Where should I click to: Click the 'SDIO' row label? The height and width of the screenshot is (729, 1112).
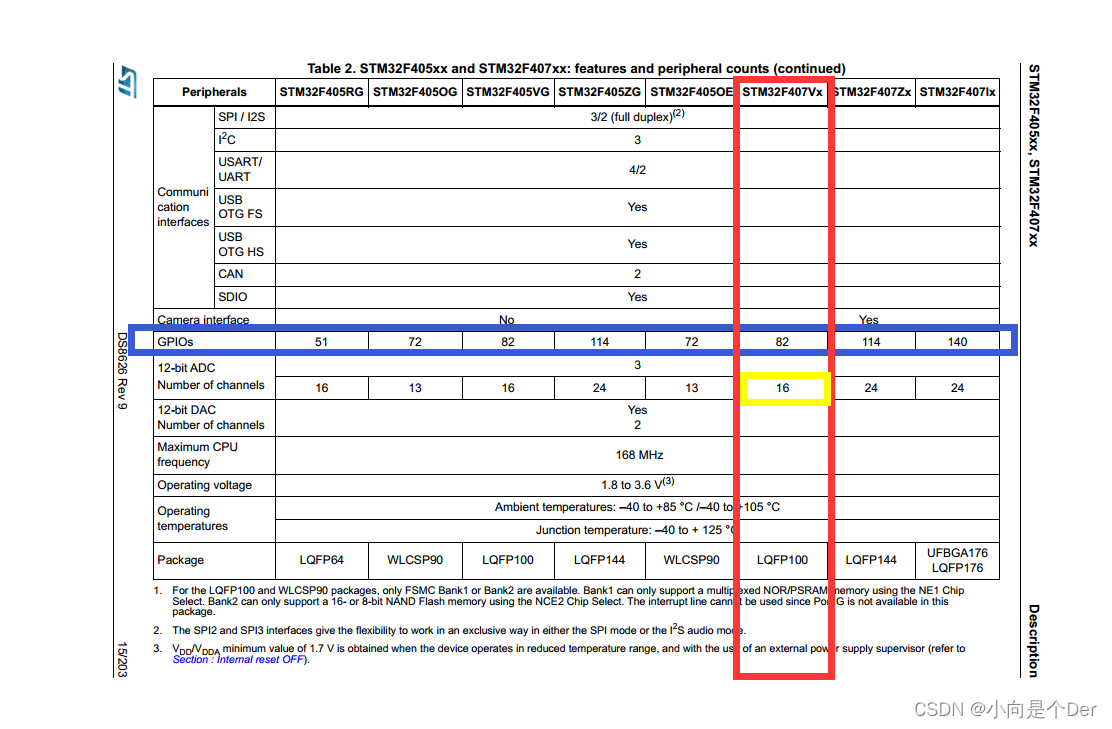(x=233, y=297)
